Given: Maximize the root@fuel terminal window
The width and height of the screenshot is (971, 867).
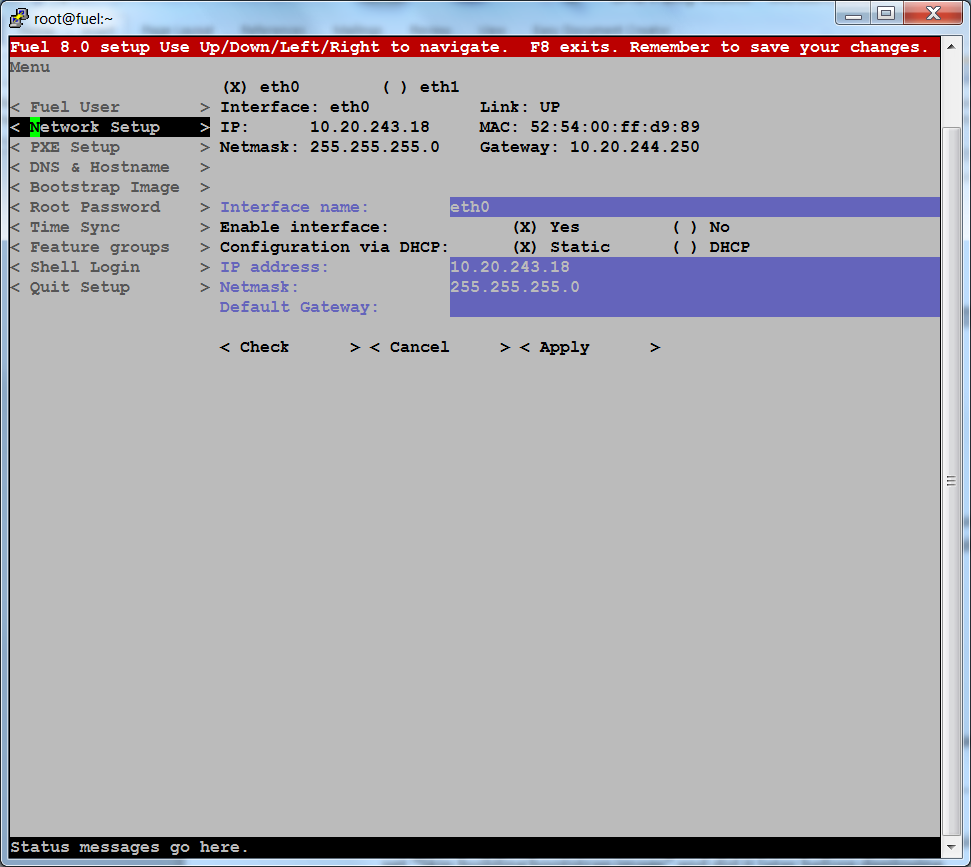Looking at the screenshot, I should coord(887,14).
